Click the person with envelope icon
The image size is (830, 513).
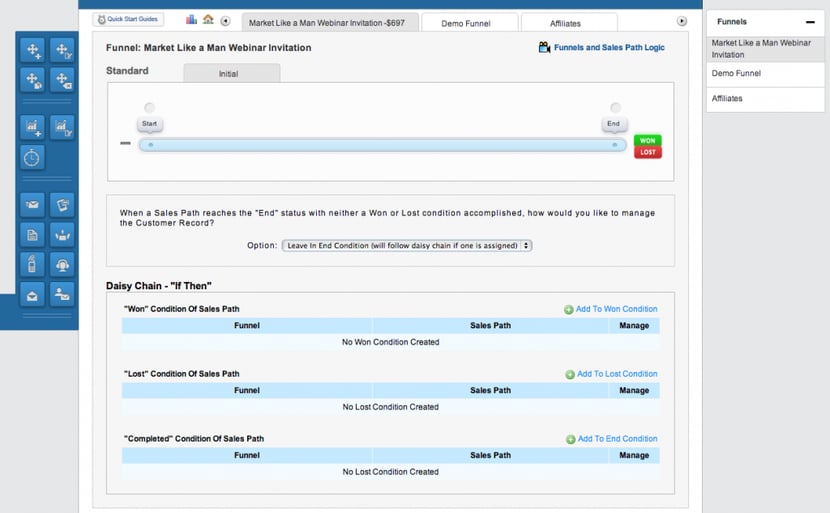[62, 294]
